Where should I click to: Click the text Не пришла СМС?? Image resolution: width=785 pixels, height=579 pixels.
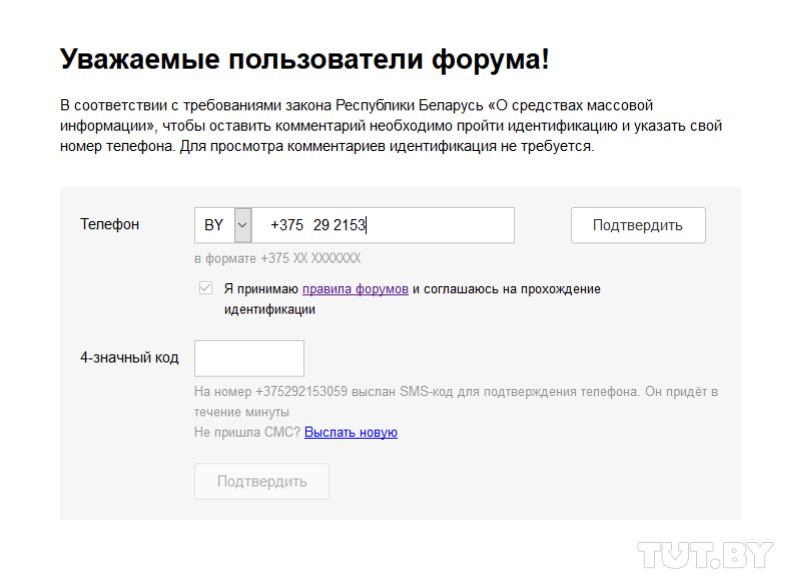(x=247, y=432)
